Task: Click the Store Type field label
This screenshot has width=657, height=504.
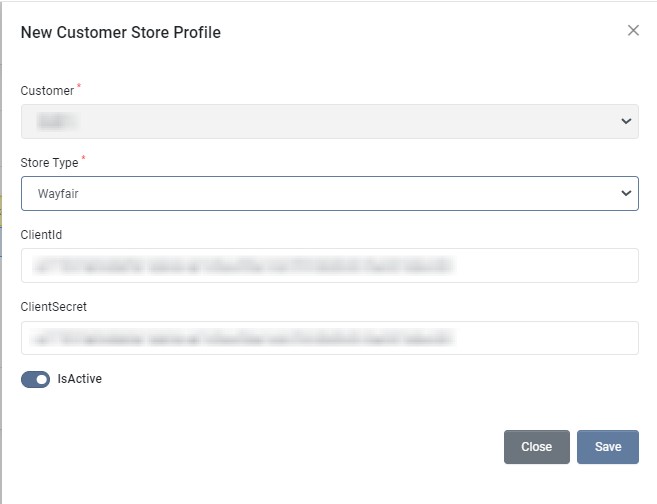Action: [x=50, y=163]
